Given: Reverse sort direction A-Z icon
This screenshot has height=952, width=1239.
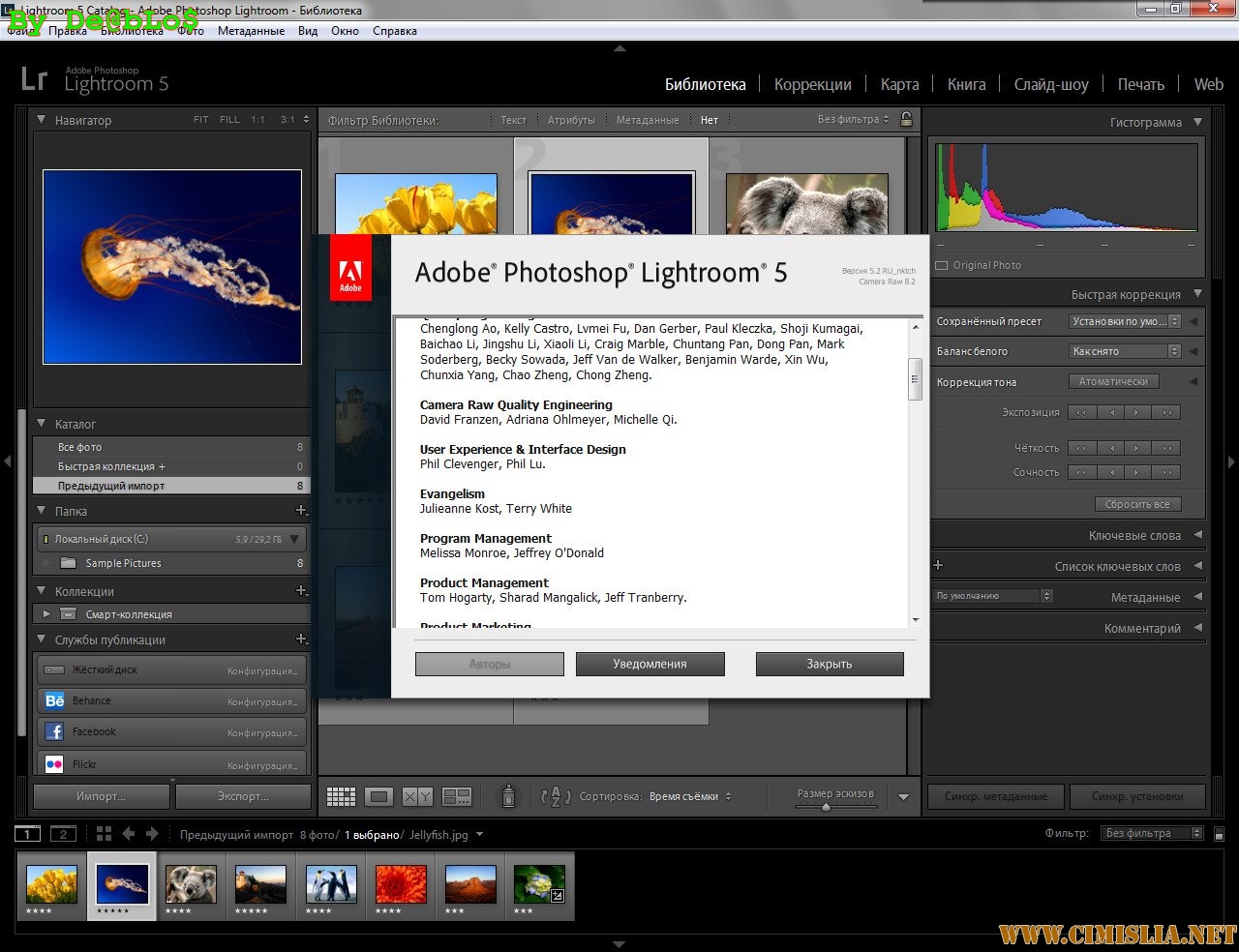Looking at the screenshot, I should click(556, 796).
